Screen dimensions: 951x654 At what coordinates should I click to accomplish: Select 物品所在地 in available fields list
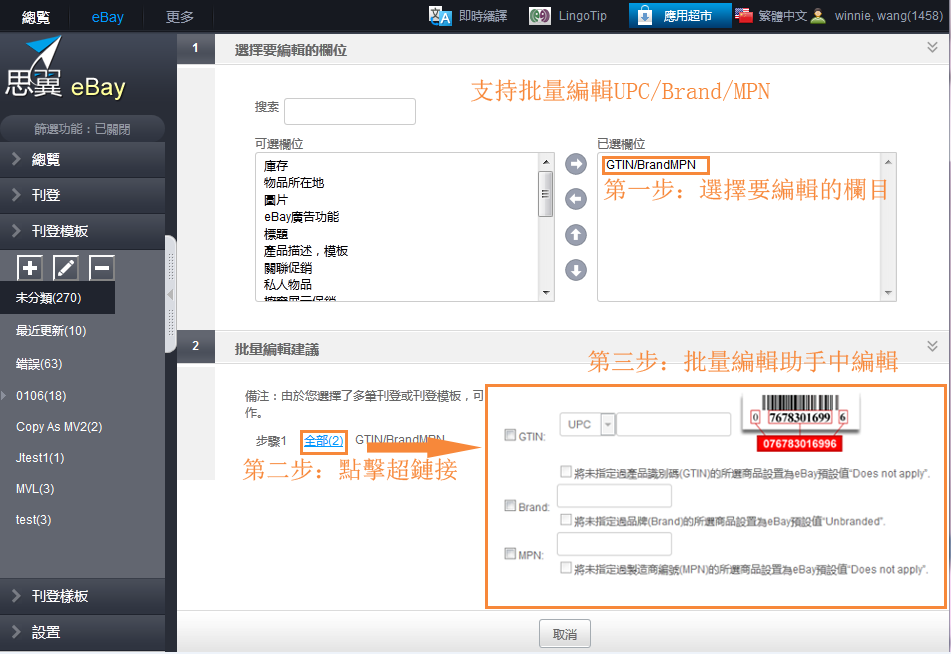[x=294, y=183]
